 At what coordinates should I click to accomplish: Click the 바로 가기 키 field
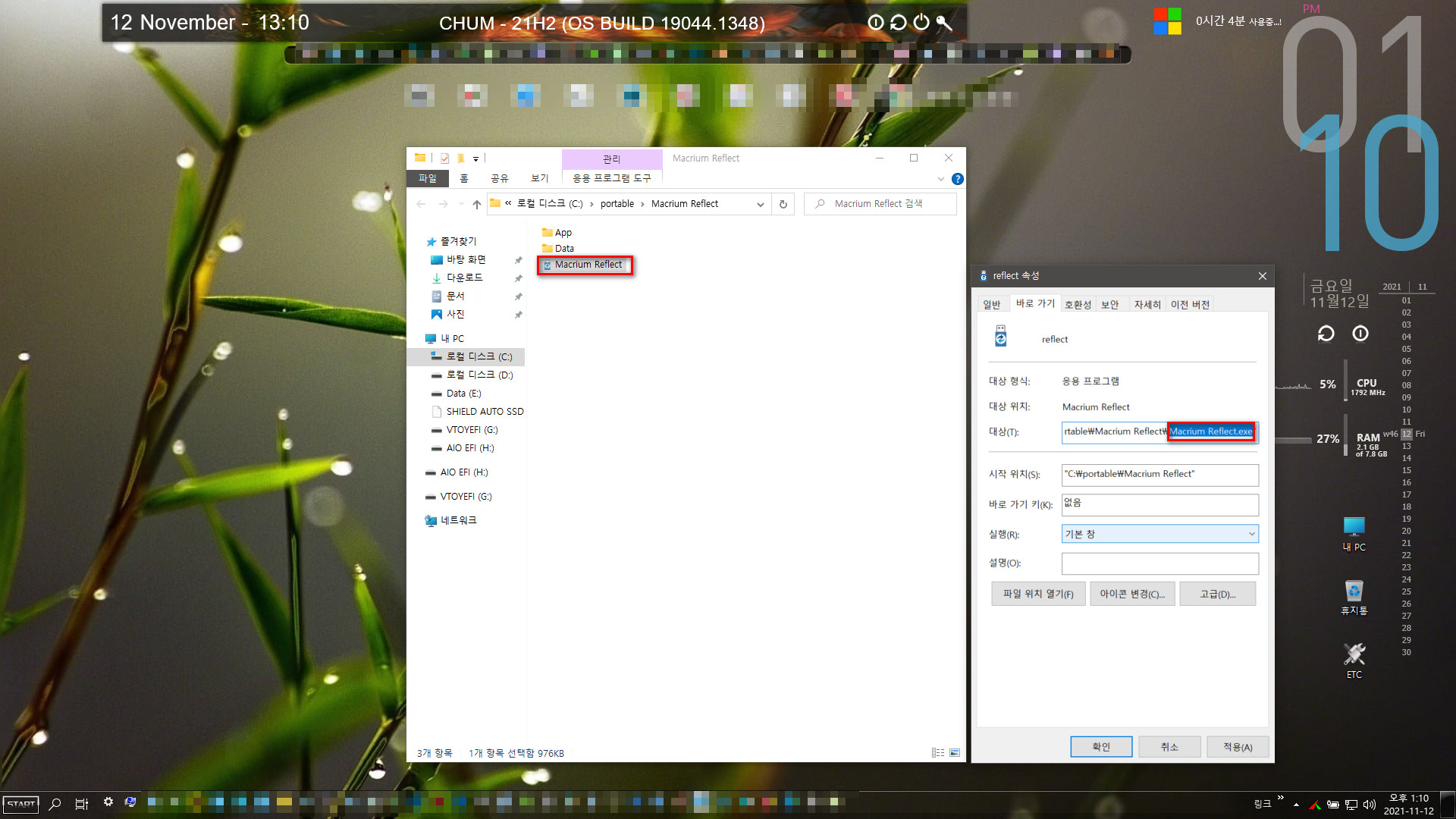(x=1160, y=504)
